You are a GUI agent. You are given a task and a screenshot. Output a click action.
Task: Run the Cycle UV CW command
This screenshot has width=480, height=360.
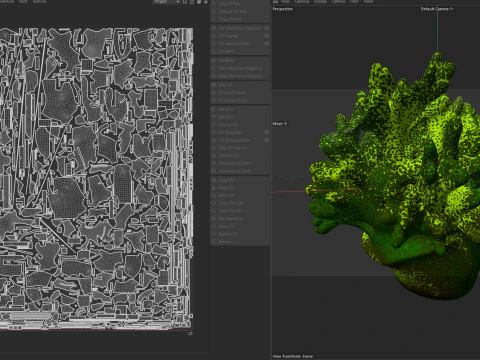(x=240, y=211)
